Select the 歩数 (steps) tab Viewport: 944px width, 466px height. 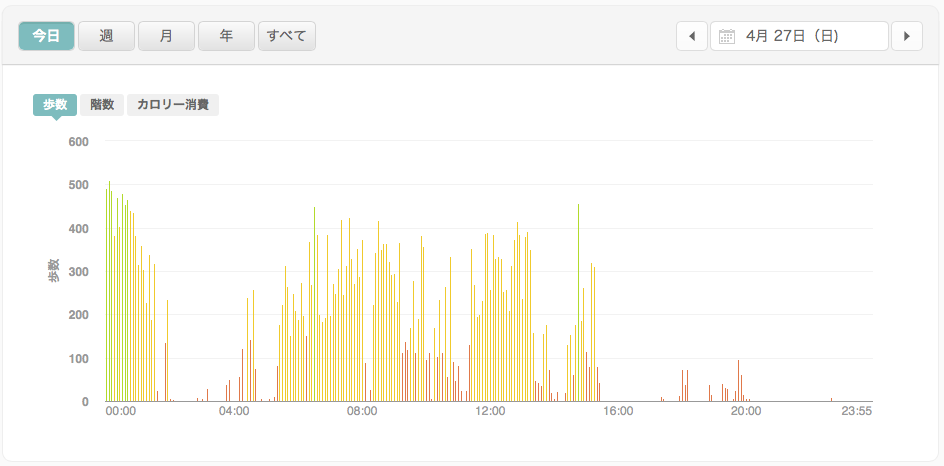pyautogui.click(x=55, y=105)
